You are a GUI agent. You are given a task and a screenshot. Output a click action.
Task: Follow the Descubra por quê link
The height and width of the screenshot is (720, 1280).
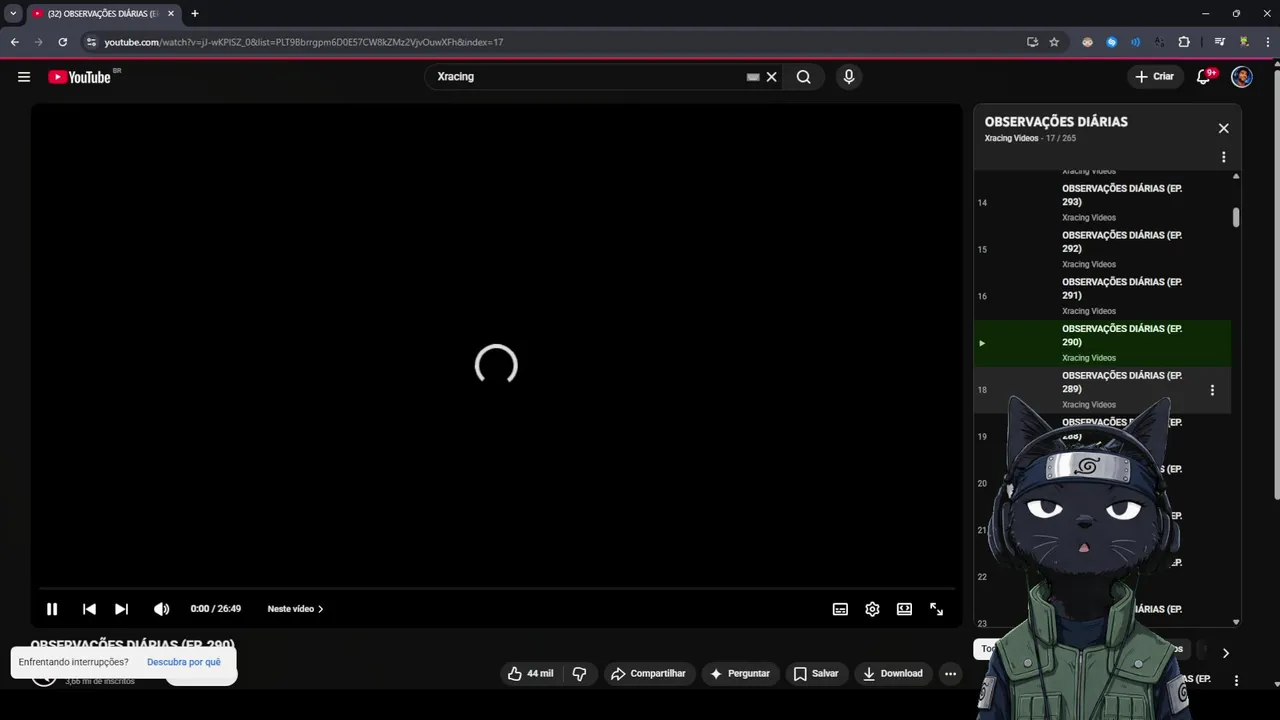coord(184,662)
